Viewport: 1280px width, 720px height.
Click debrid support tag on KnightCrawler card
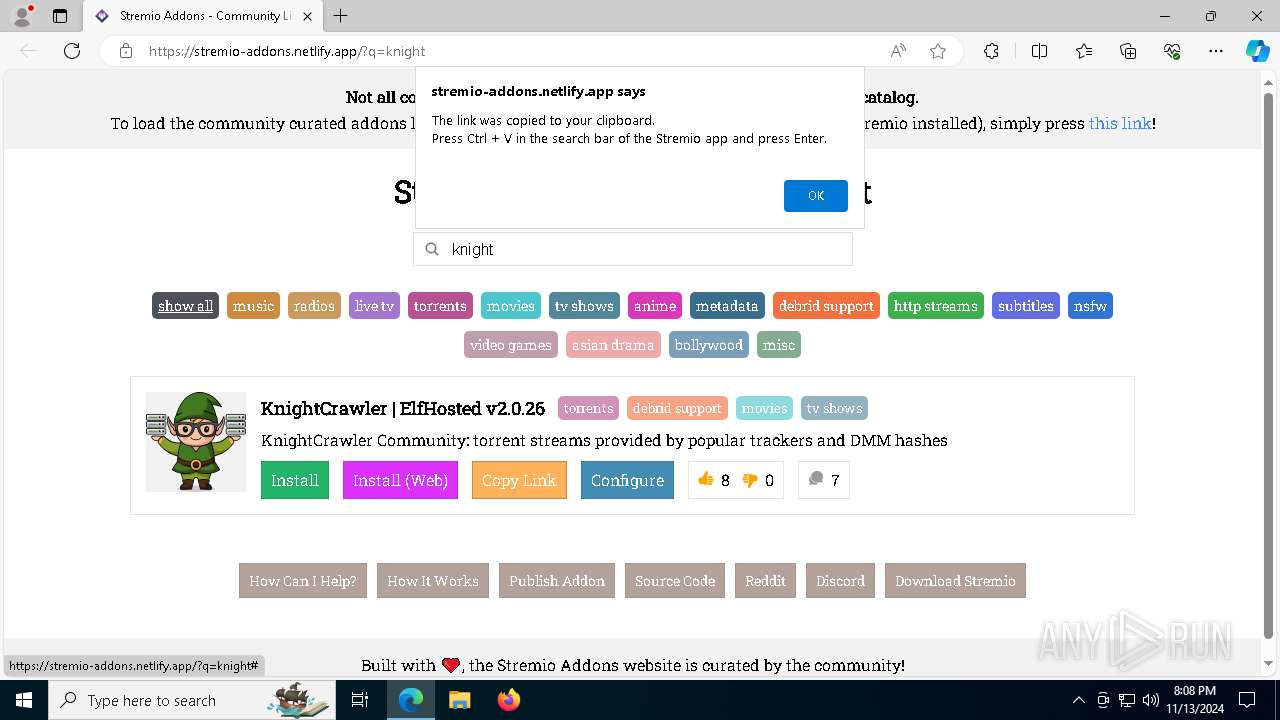tap(677, 408)
